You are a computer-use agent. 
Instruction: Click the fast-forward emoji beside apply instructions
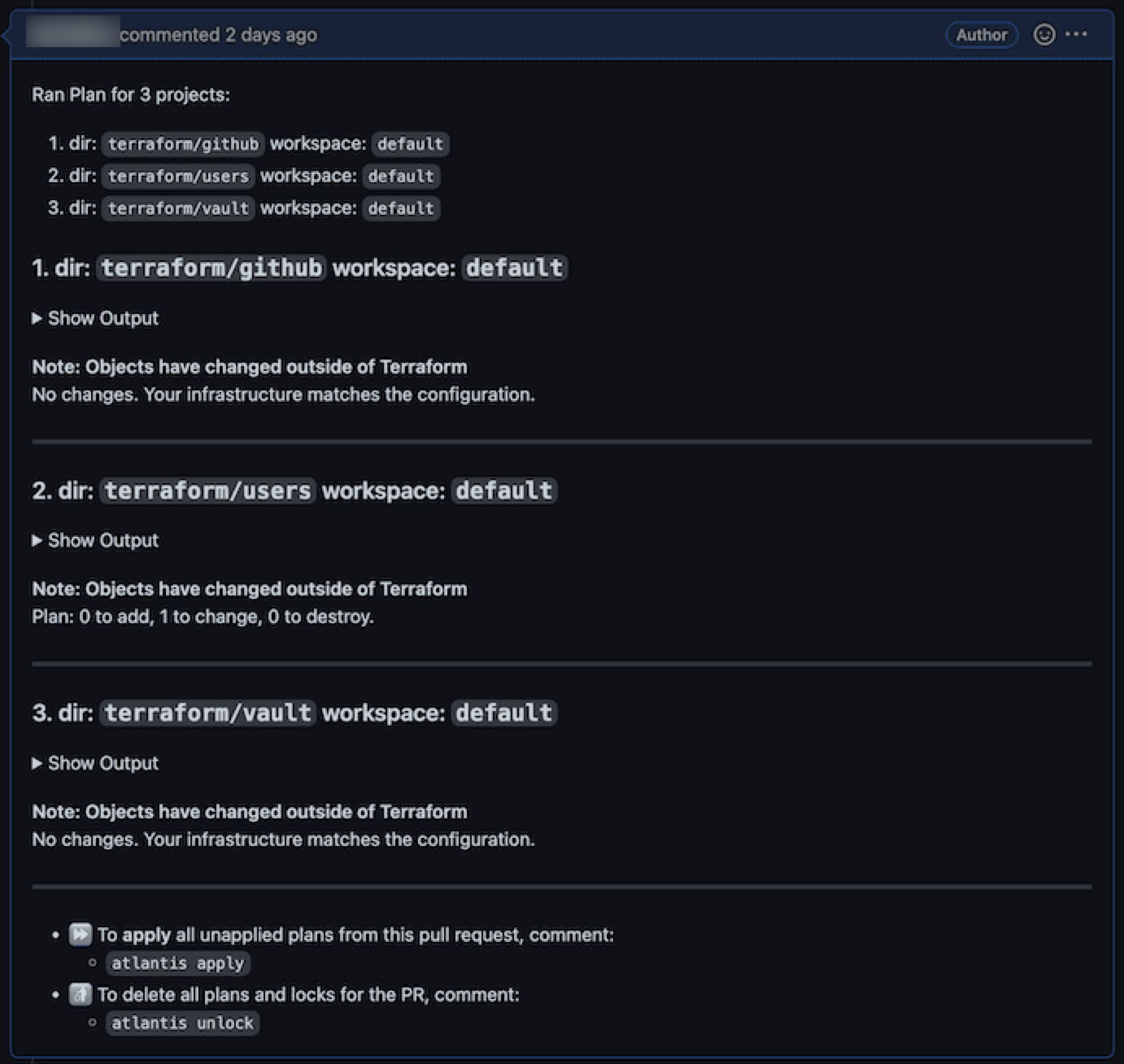(81, 934)
